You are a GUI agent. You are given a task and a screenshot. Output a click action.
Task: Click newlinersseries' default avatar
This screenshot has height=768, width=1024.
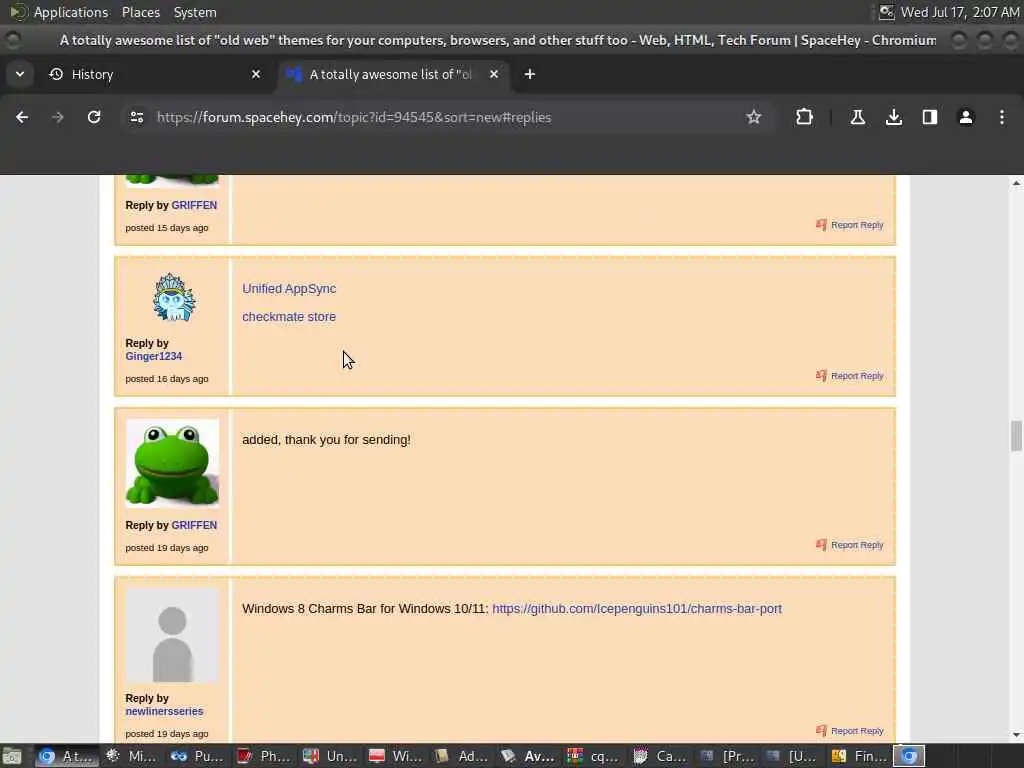click(x=172, y=635)
